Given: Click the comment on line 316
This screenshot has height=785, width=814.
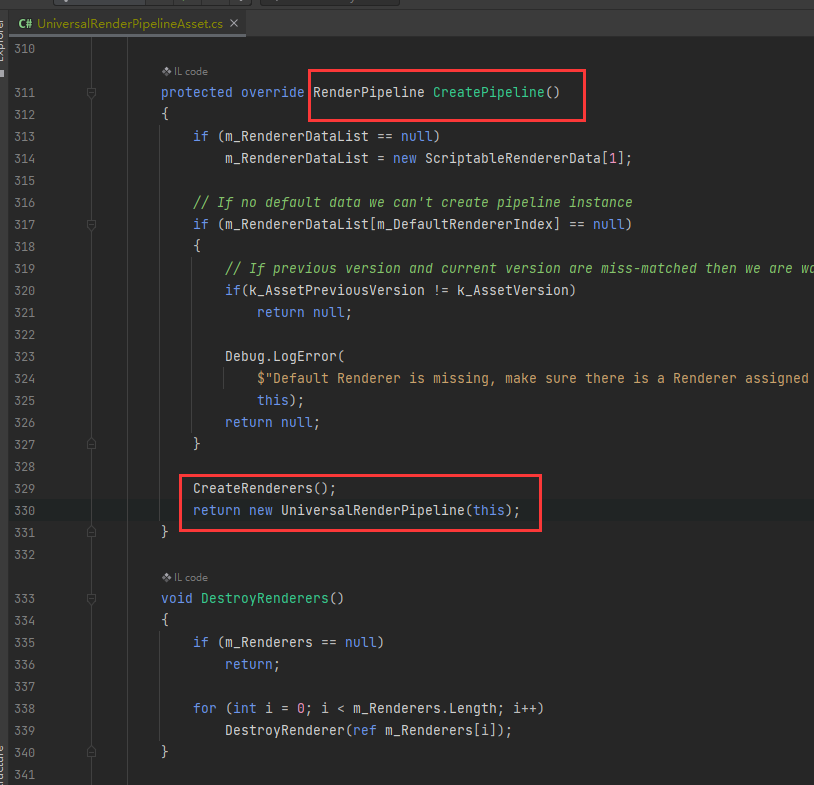Looking at the screenshot, I should pyautogui.click(x=413, y=202).
